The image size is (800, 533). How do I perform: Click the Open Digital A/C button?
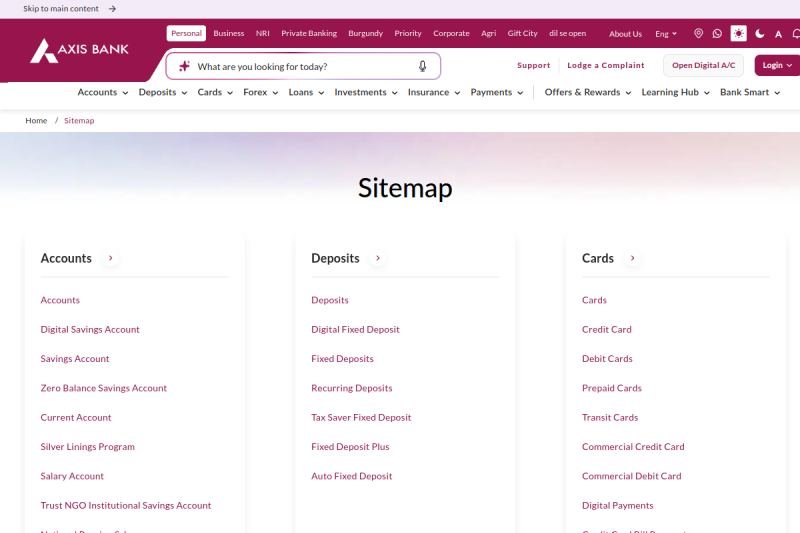[x=704, y=65]
